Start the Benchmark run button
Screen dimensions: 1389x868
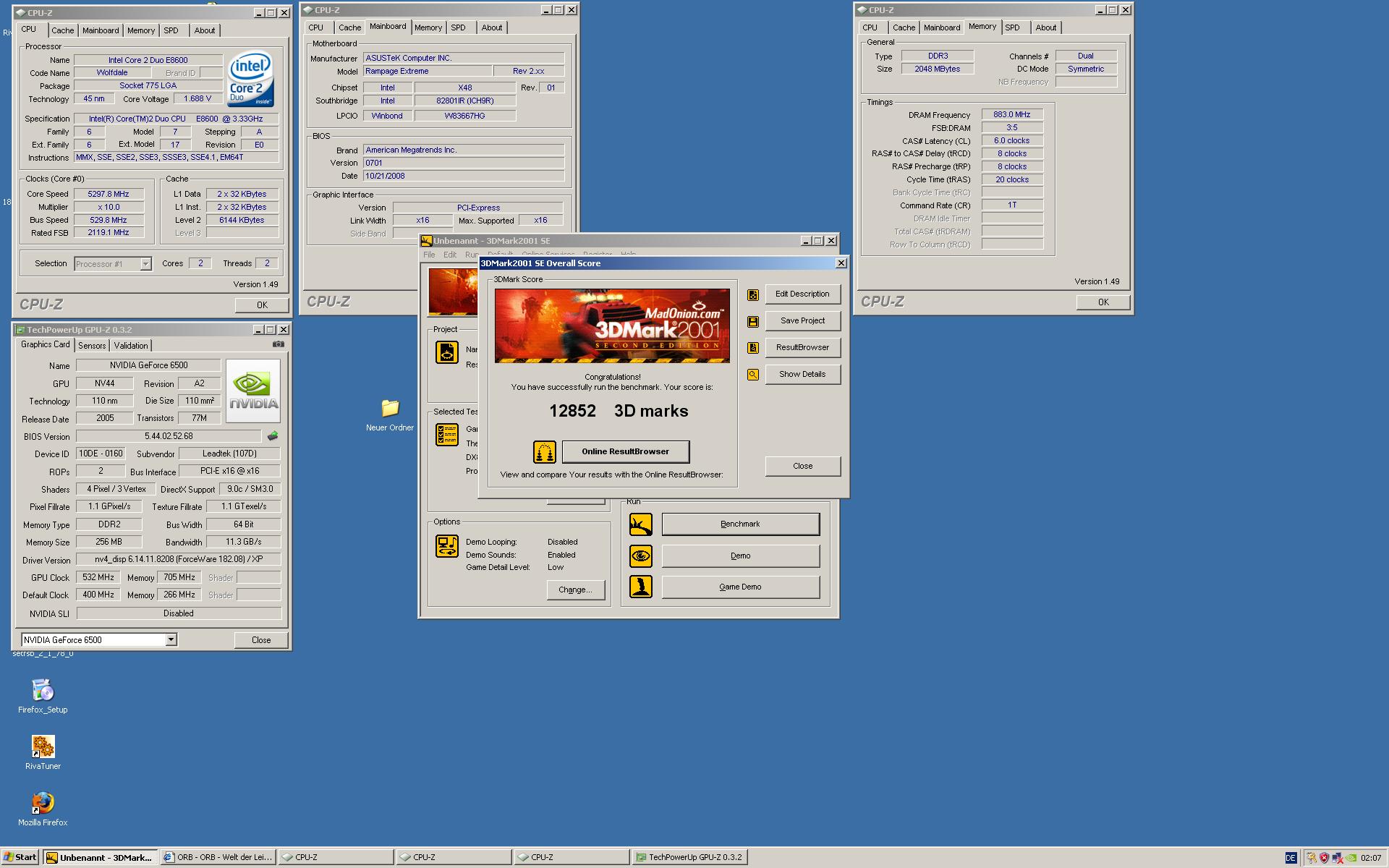[x=740, y=524]
